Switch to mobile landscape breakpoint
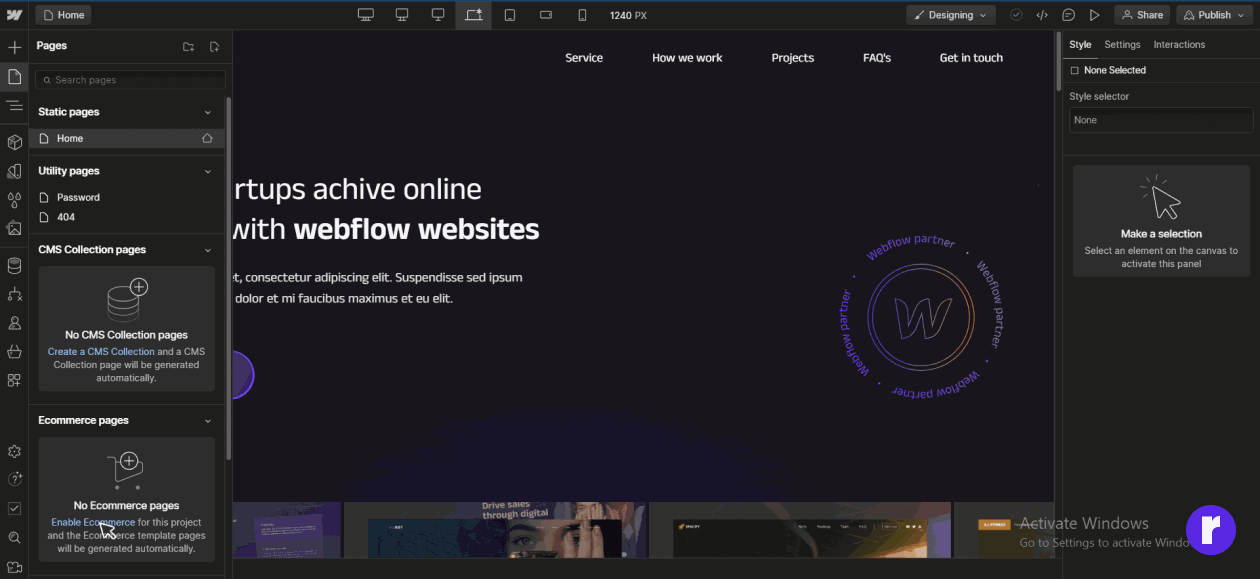The height and width of the screenshot is (579, 1260). [546, 15]
